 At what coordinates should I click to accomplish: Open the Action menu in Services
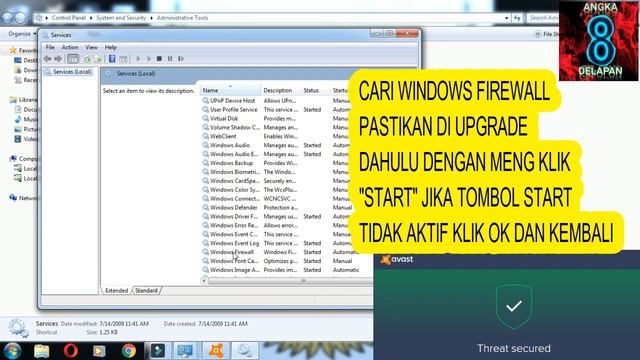click(x=70, y=47)
